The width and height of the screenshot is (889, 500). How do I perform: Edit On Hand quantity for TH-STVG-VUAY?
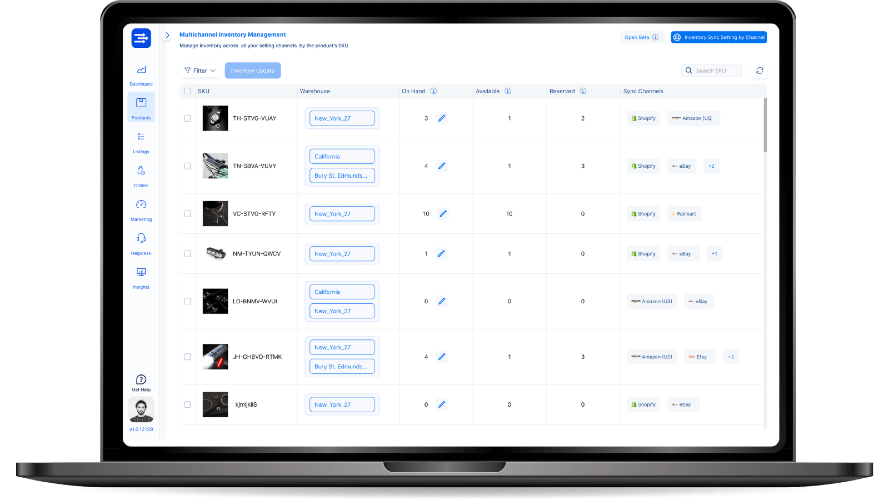pos(442,118)
